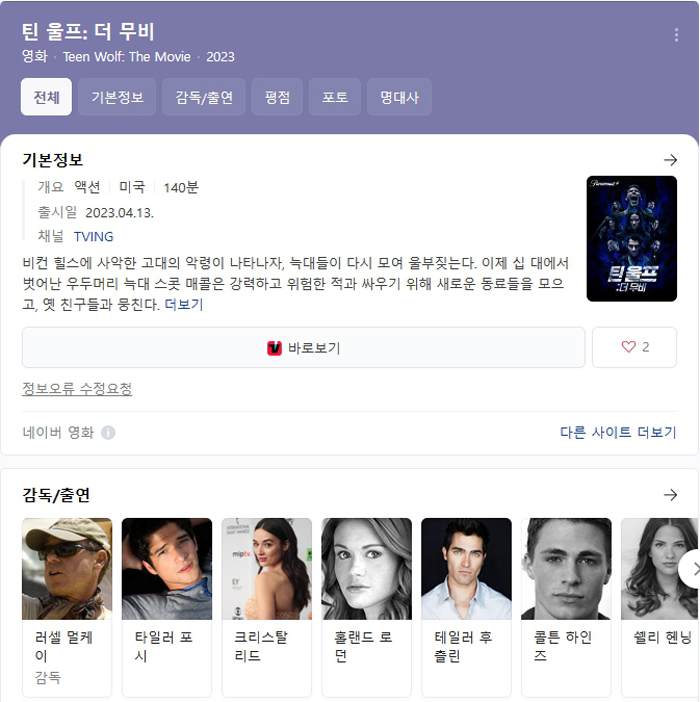Image resolution: width=700 pixels, height=702 pixels.
Task: Expand the synopsis with 더보기
Action: [184, 305]
